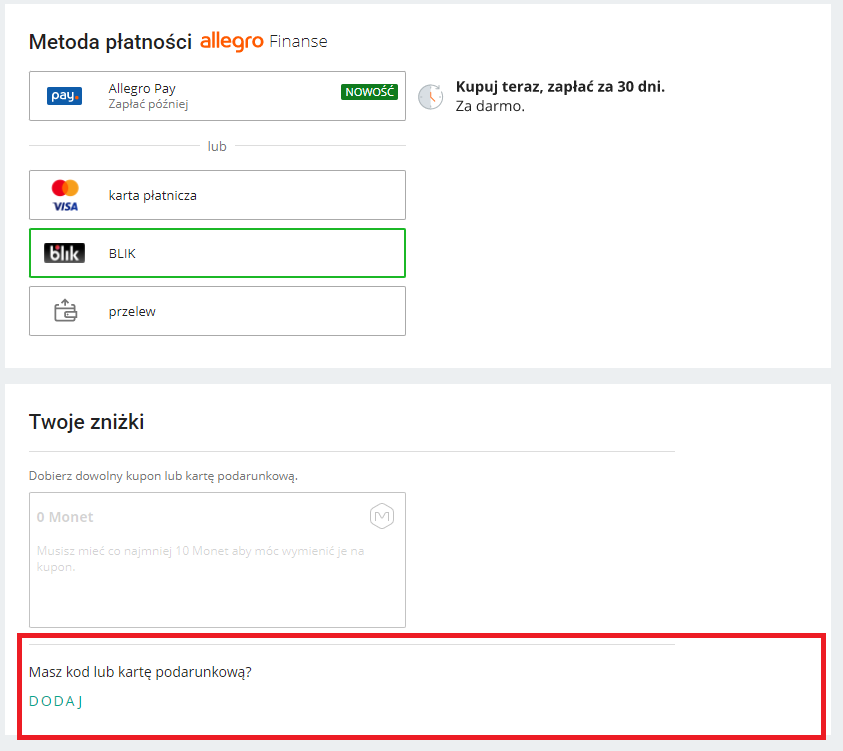
Task: Click the wallet transfer icon next to przelew
Action: (x=66, y=311)
